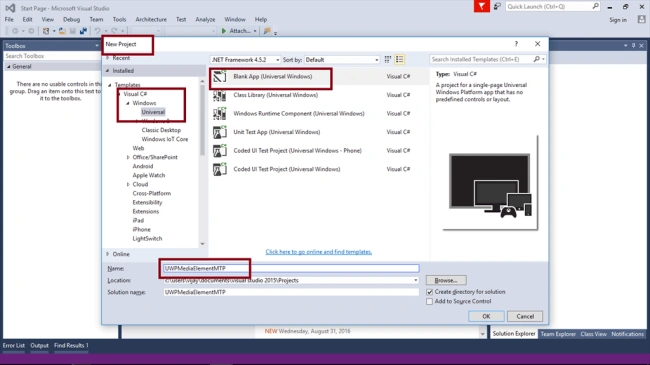
Task: Click the Unit Test App template icon
Action: (220, 132)
